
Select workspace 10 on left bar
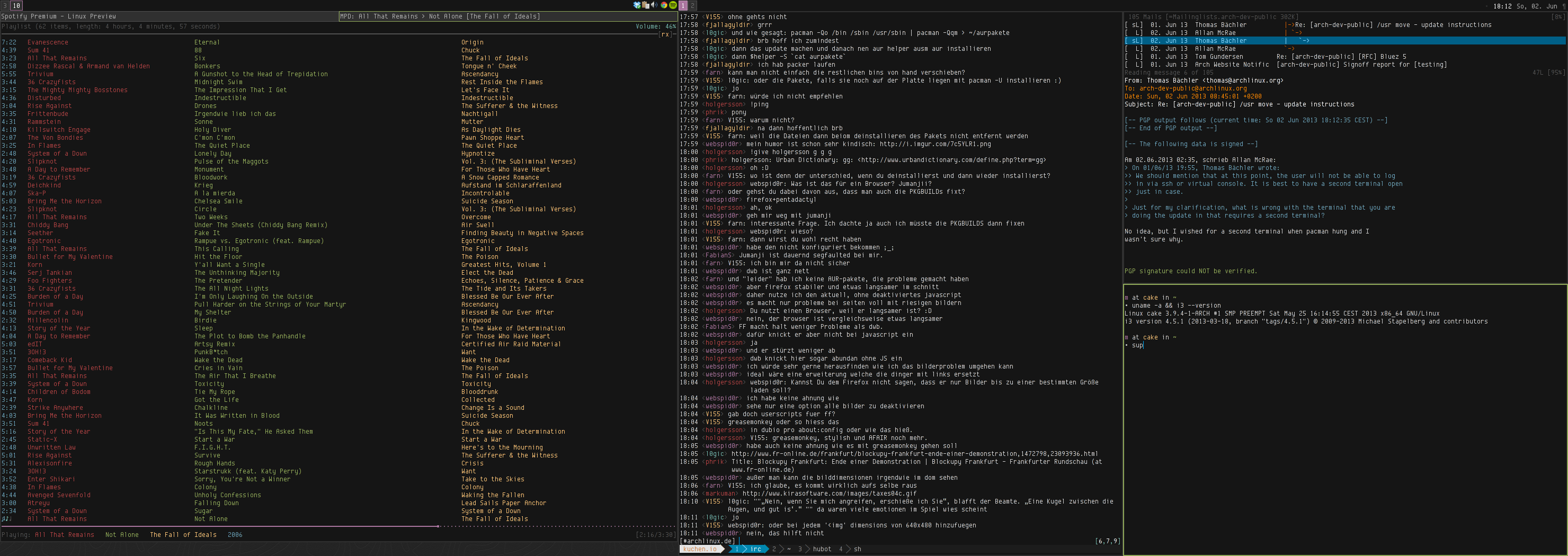point(16,5)
